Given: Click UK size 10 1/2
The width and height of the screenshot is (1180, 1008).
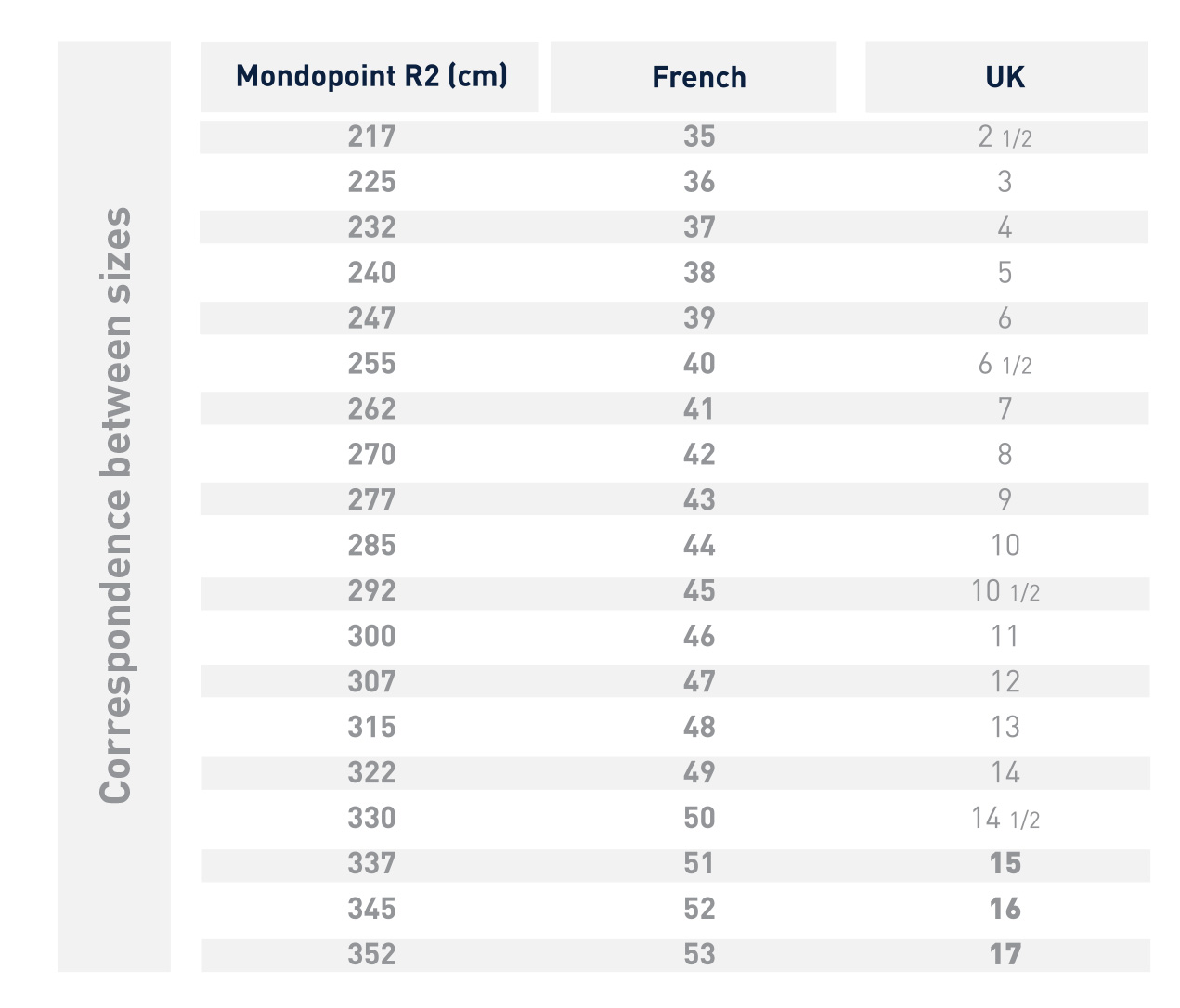Looking at the screenshot, I should 1005,591.
